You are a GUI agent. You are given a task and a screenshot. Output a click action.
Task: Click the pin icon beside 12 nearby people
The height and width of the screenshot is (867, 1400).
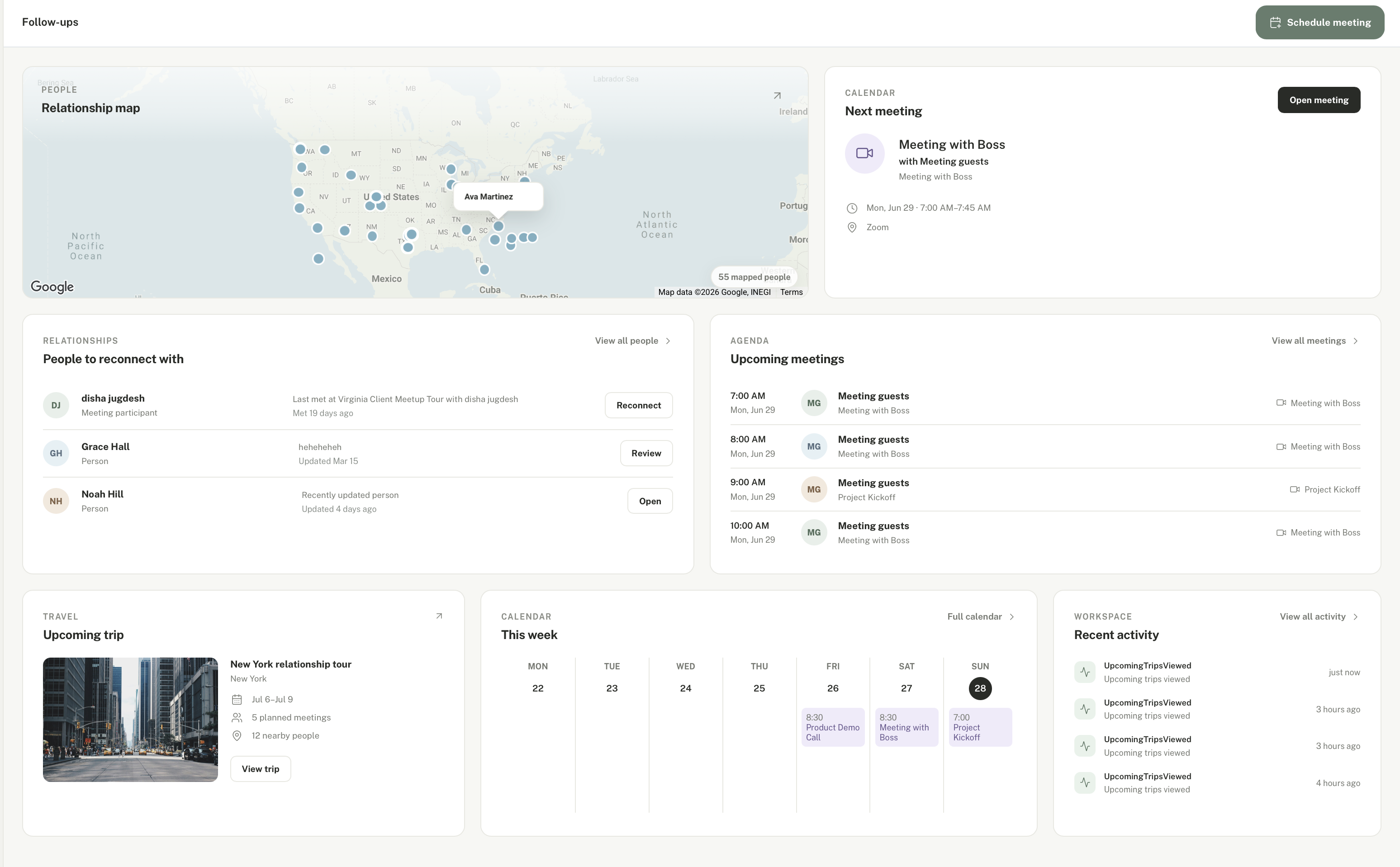[237, 736]
